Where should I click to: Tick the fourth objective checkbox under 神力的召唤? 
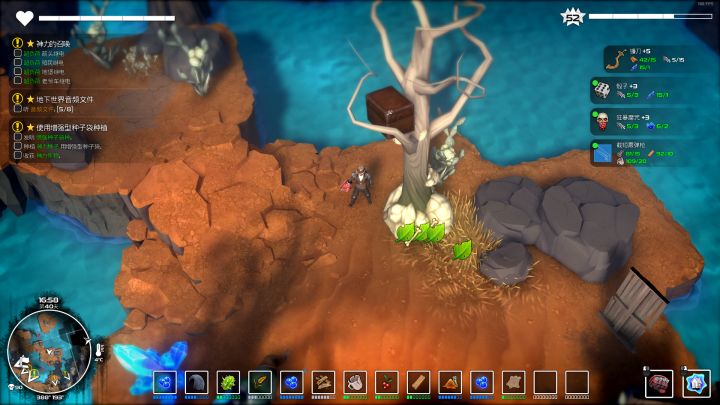click(17, 81)
